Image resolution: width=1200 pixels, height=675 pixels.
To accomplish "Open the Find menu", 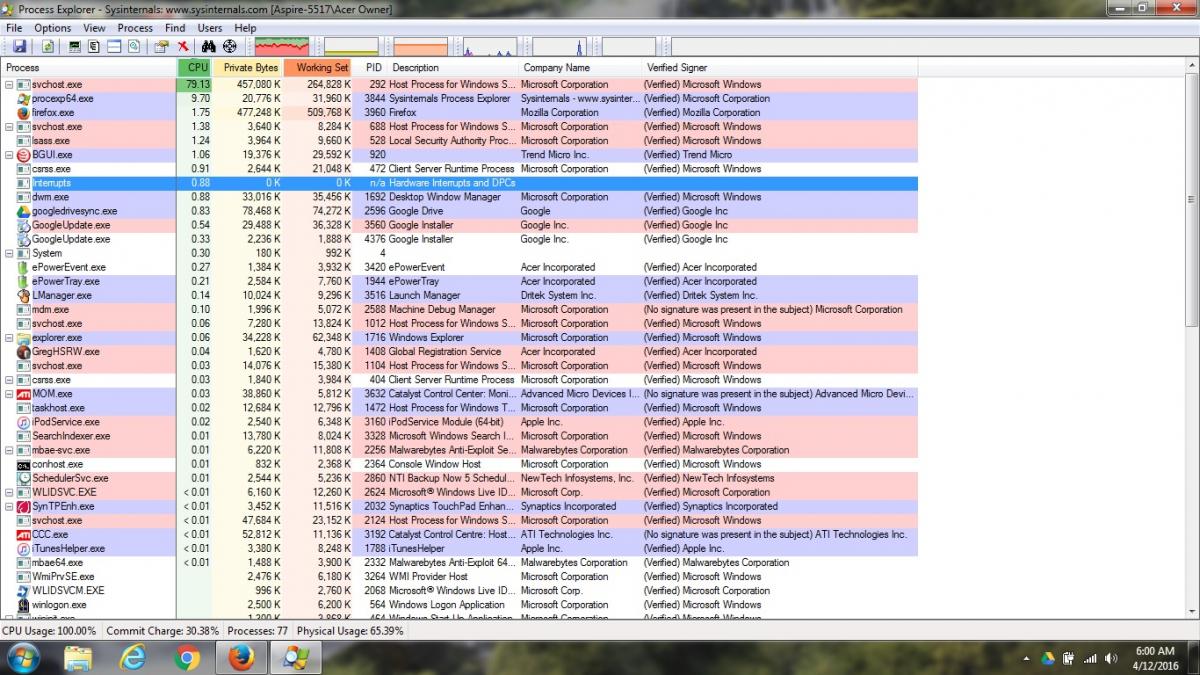I will tap(175, 28).
